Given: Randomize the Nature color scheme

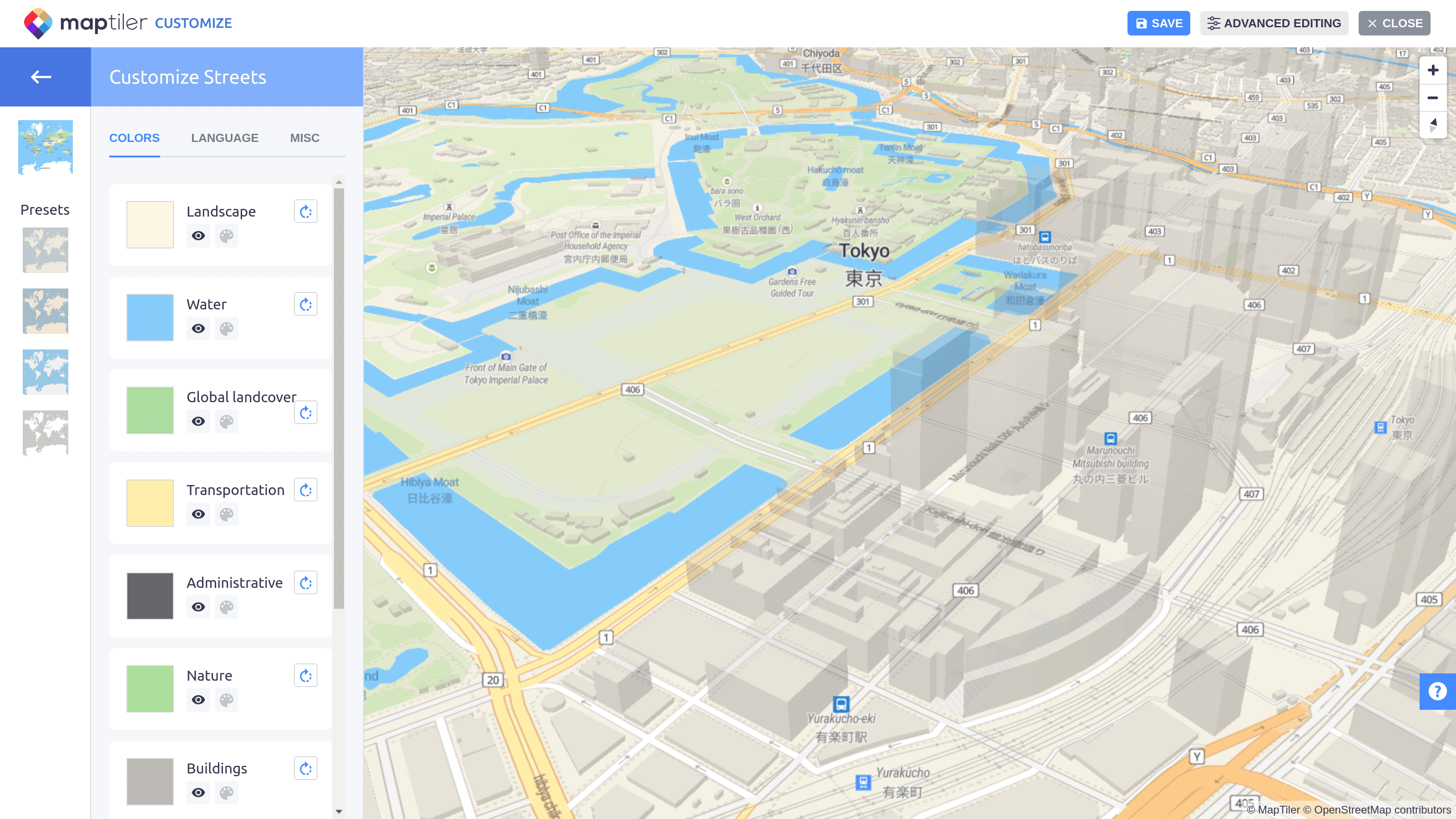Looking at the screenshot, I should [x=305, y=675].
